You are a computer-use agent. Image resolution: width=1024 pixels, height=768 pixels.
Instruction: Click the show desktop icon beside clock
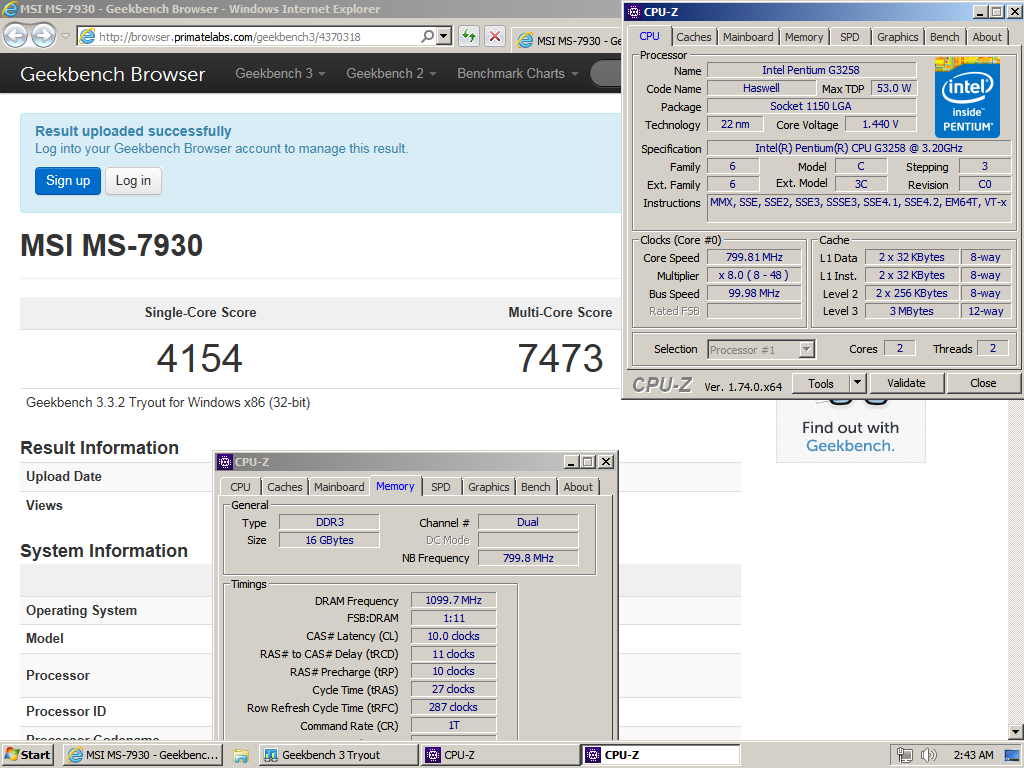[1012, 755]
